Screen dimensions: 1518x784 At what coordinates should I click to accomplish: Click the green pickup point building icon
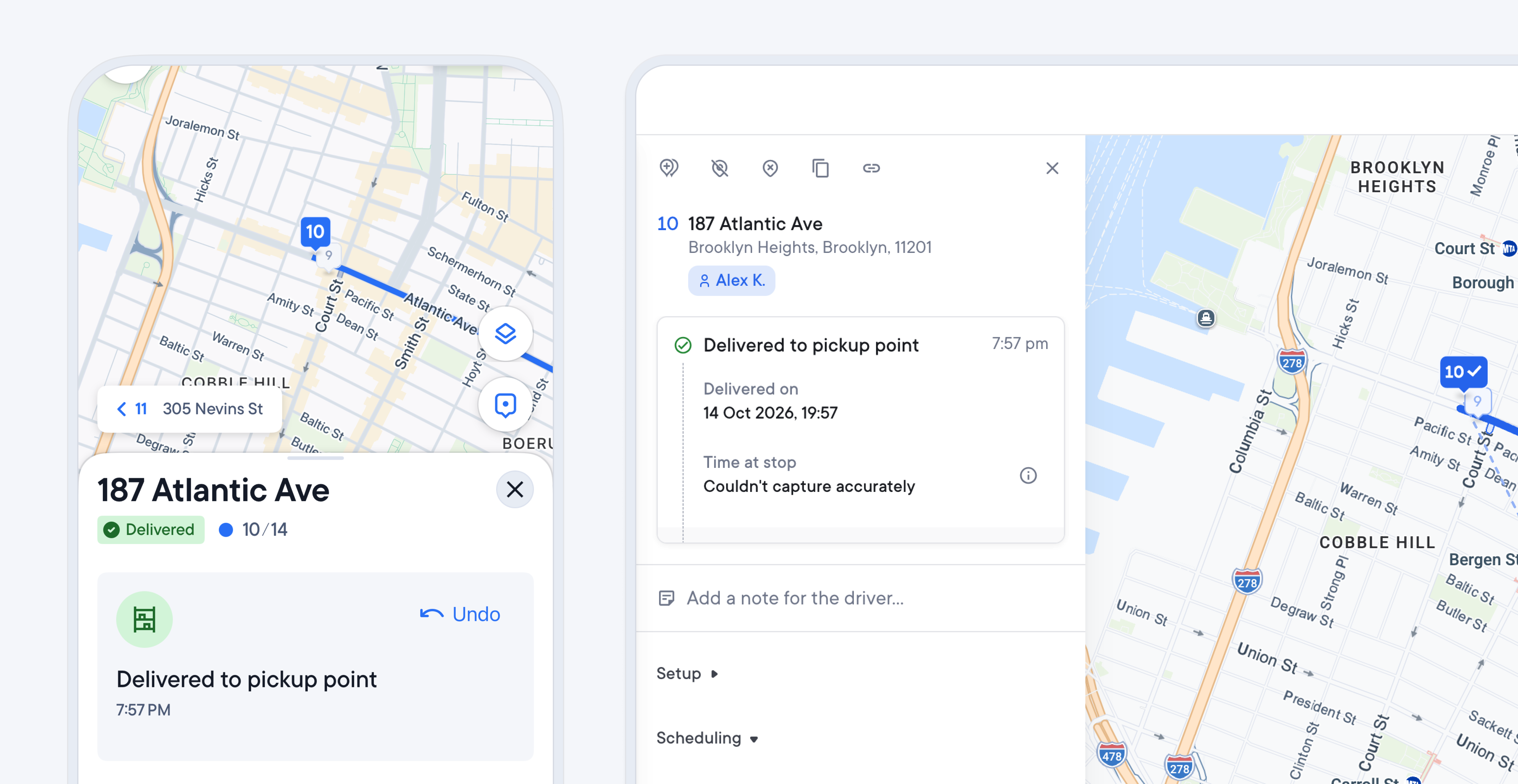(145, 620)
